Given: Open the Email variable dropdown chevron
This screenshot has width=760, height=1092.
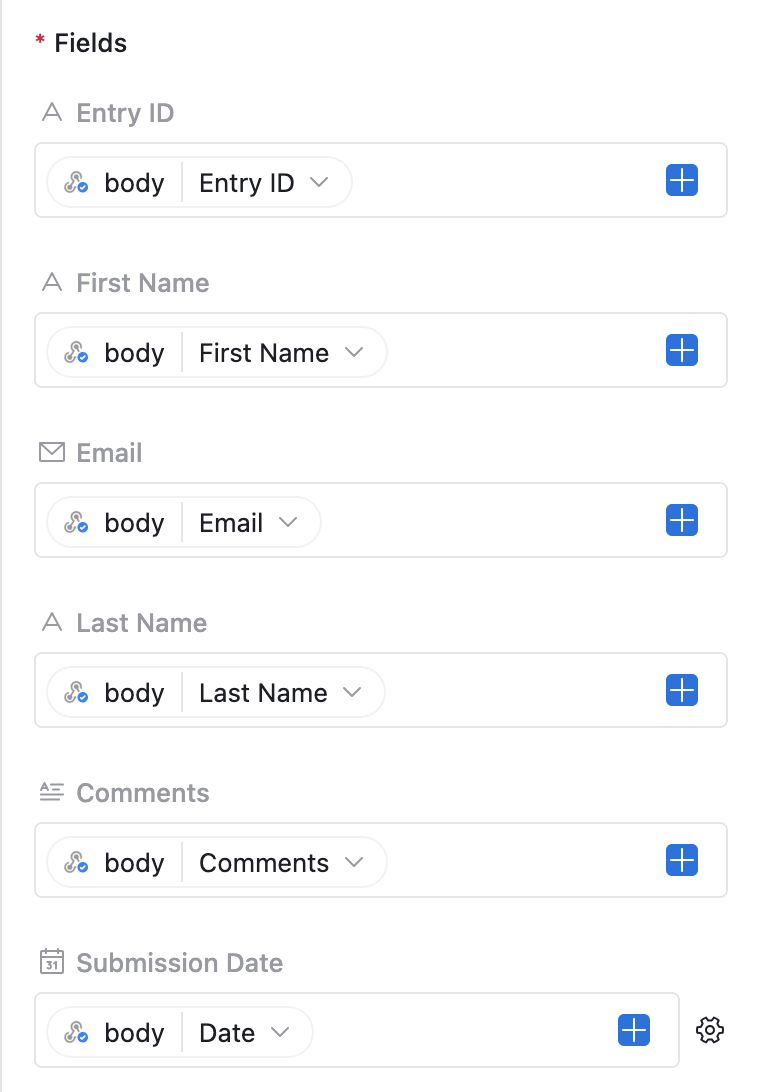Looking at the screenshot, I should tap(288, 523).
